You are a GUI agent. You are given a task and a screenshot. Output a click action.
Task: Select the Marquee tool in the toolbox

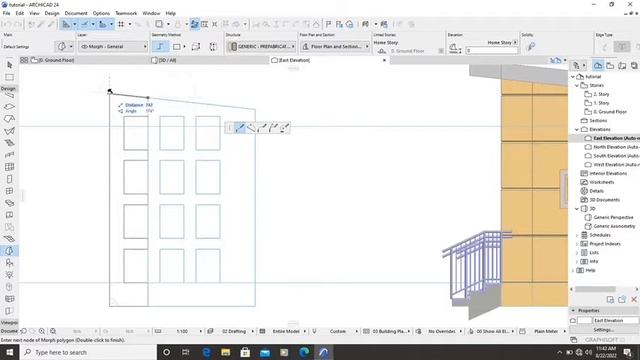(x=9, y=77)
